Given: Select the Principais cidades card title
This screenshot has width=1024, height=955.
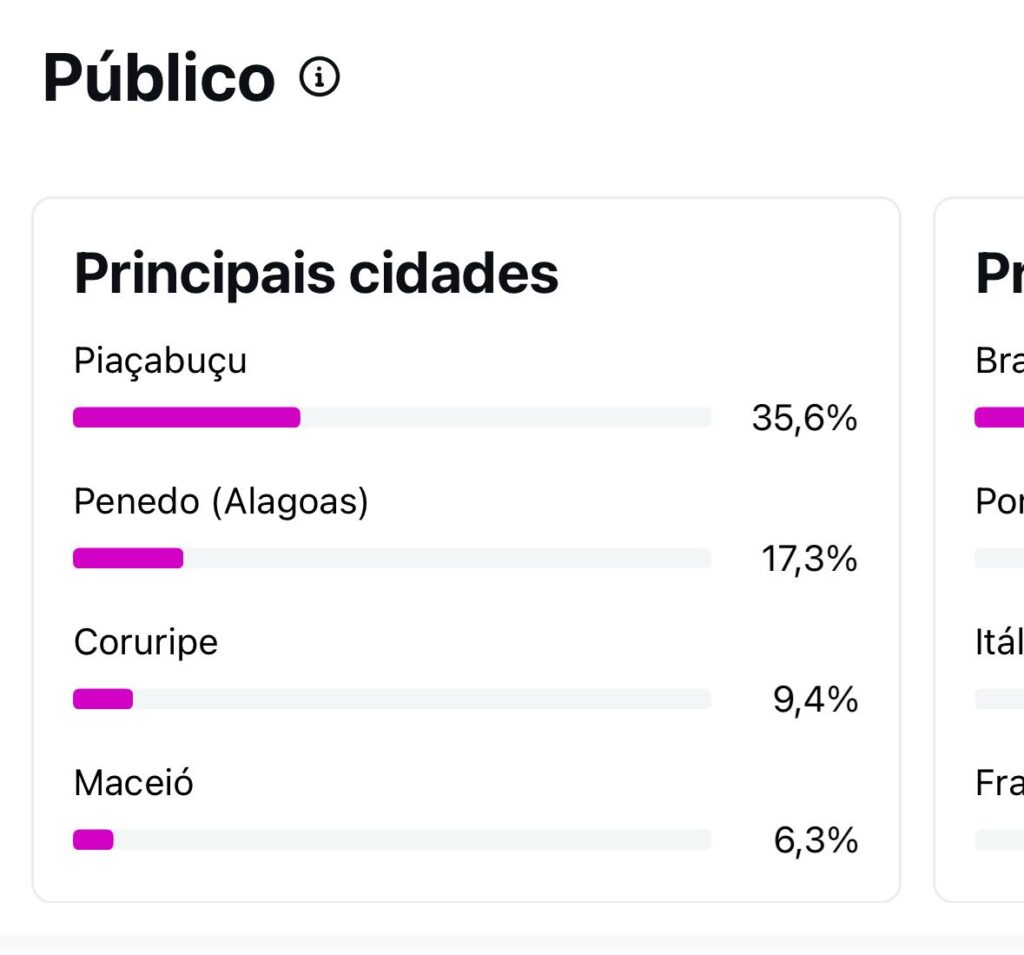Looking at the screenshot, I should [316, 273].
